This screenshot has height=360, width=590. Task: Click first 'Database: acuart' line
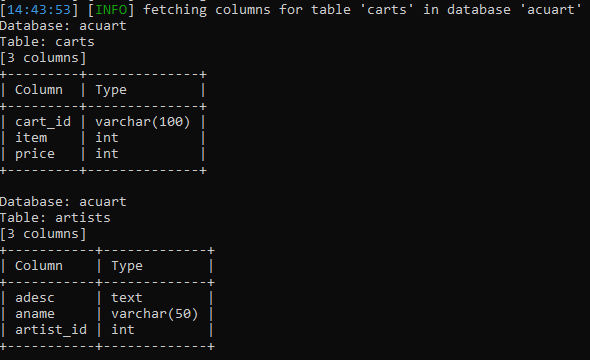coord(63,26)
